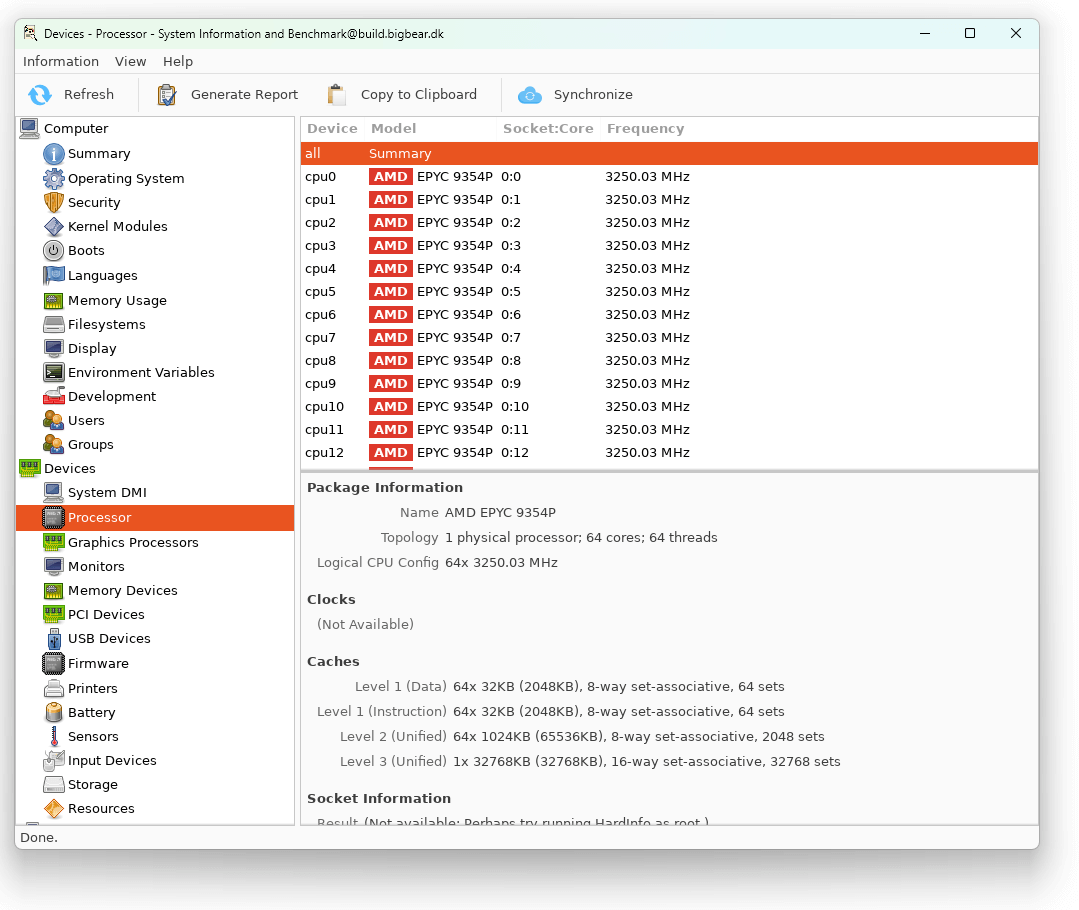Select the Development icon
Viewport: 1079px width, 910px height.
54,396
